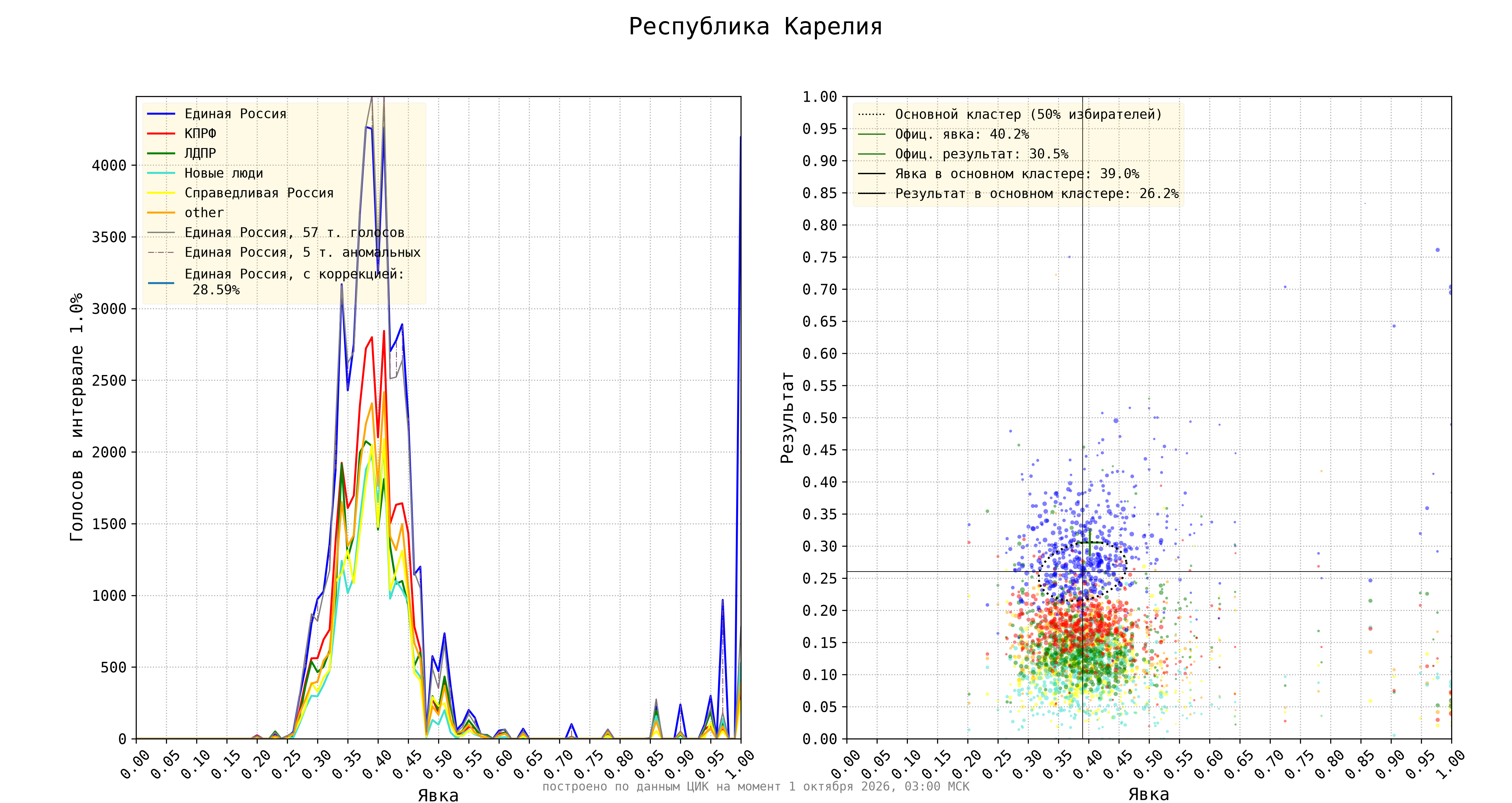Image resolution: width=1512 pixels, height=803 pixels.
Task: Click legend text 'Явка в основном кластере: 39.0%'
Action: (x=1017, y=174)
